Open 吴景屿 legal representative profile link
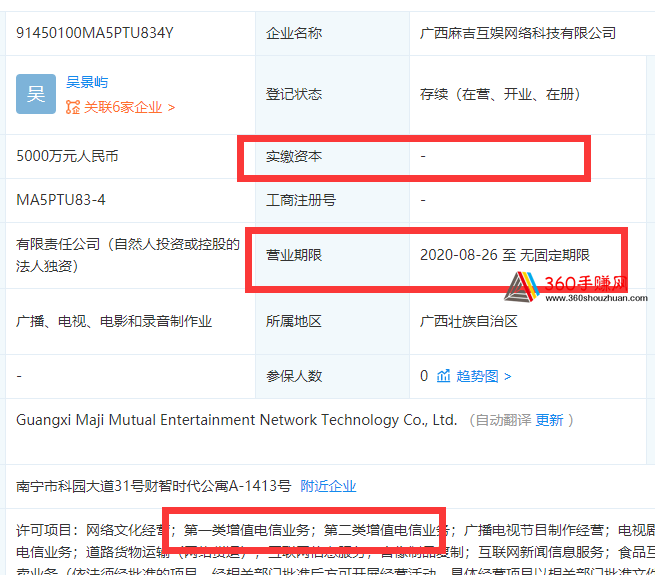Screen dimensions: 655x575 pyautogui.click(x=87, y=82)
